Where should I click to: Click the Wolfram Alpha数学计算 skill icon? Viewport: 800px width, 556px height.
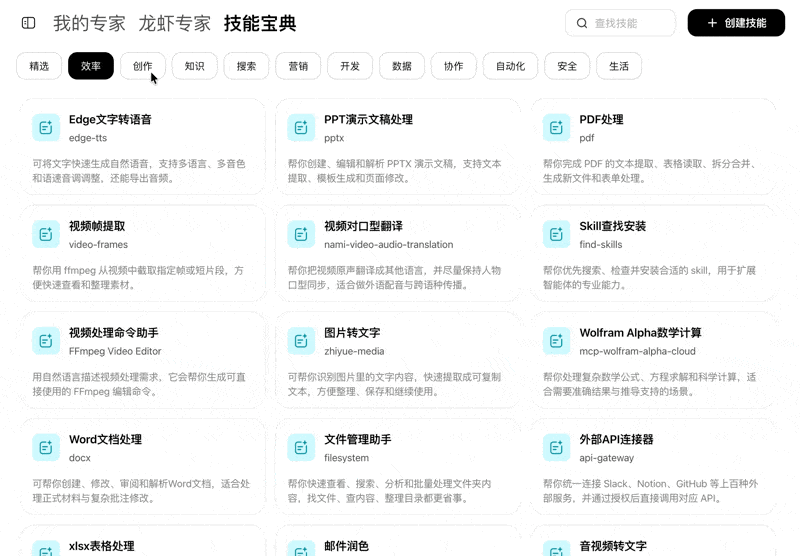(x=556, y=340)
